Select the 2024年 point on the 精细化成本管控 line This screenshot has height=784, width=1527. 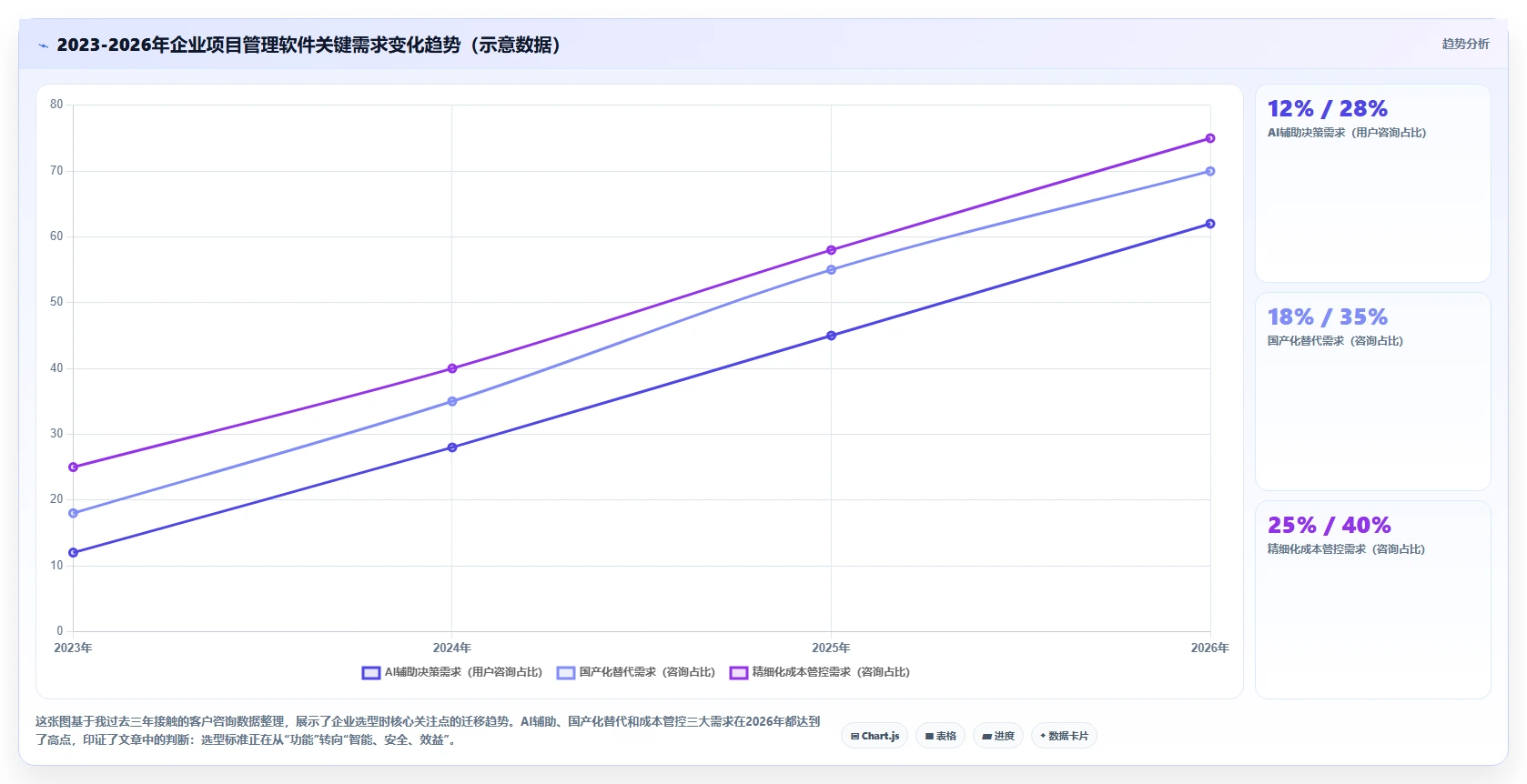pos(452,368)
